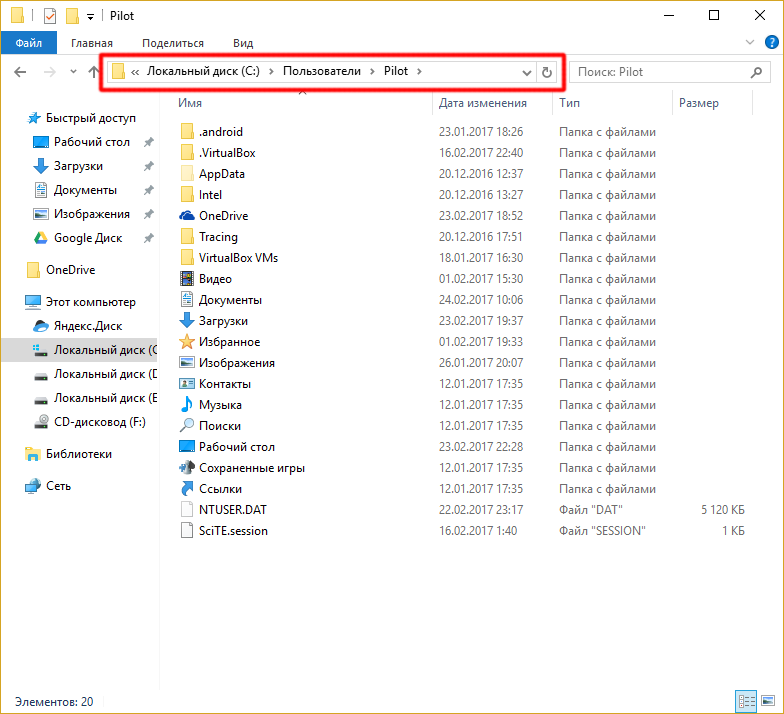
Task: Click New folder icon in quick access toolbar
Action: pos(72,16)
